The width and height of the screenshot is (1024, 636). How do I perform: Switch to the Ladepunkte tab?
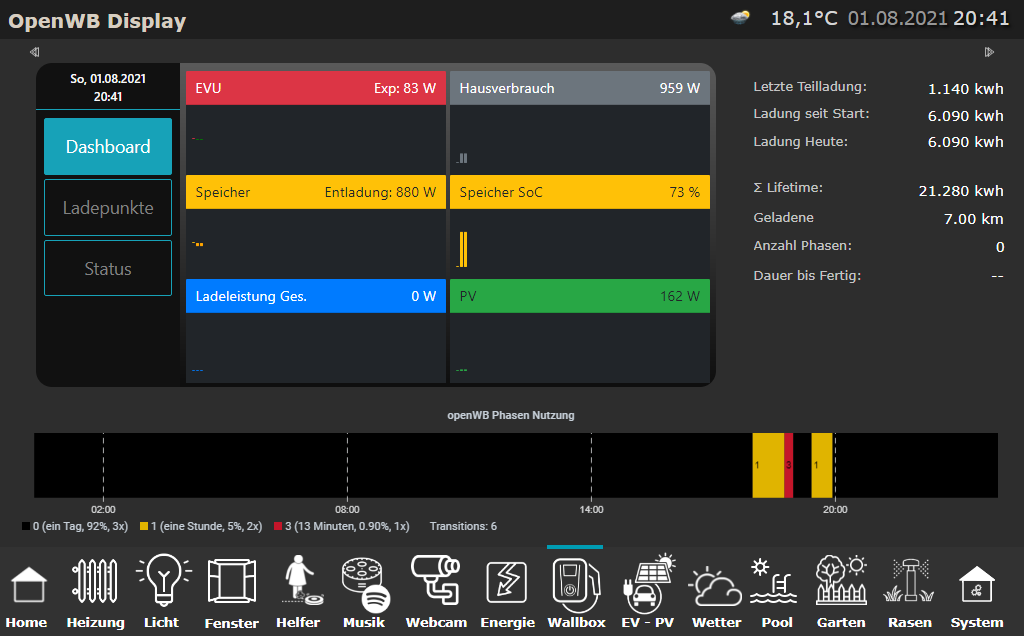108,208
